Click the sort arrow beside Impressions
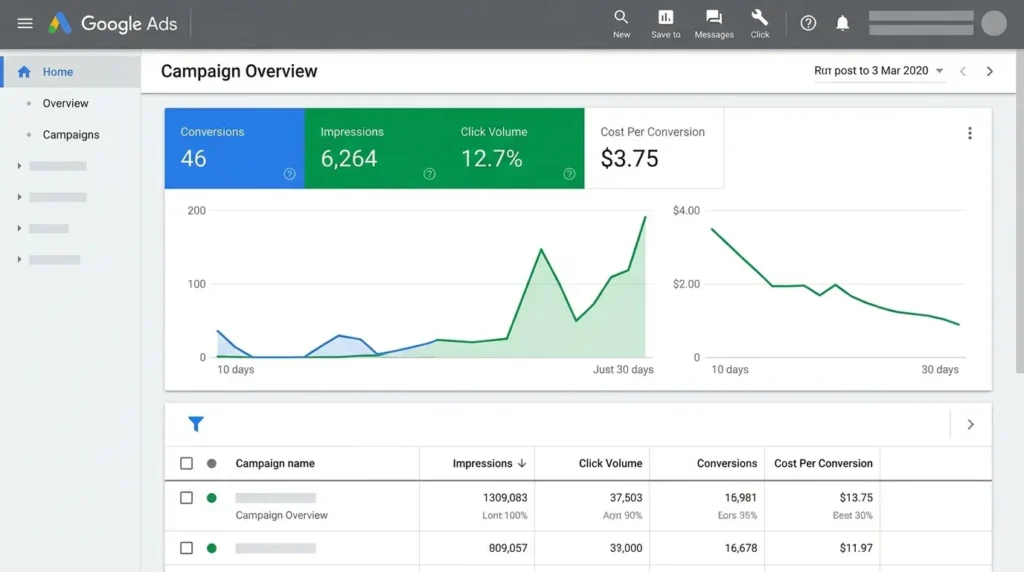Viewport: 1024px width, 572px height. coord(522,463)
